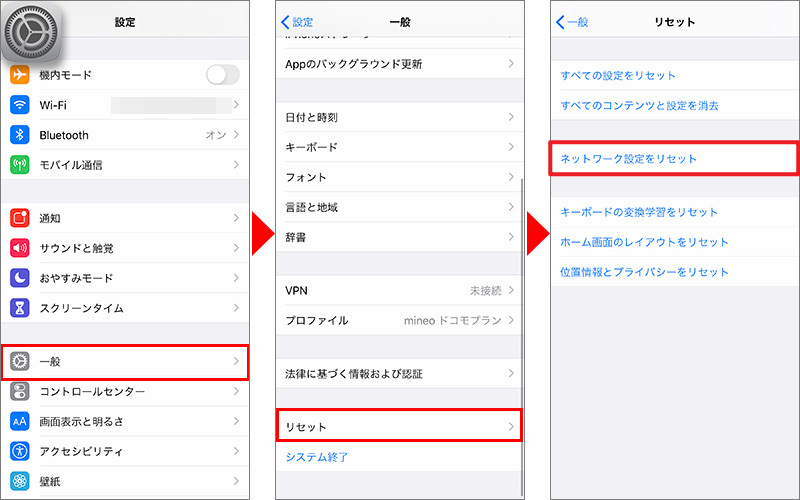Viewport: 800px width, 500px height.
Task: Open the リセット menu item
Action: (x=400, y=427)
